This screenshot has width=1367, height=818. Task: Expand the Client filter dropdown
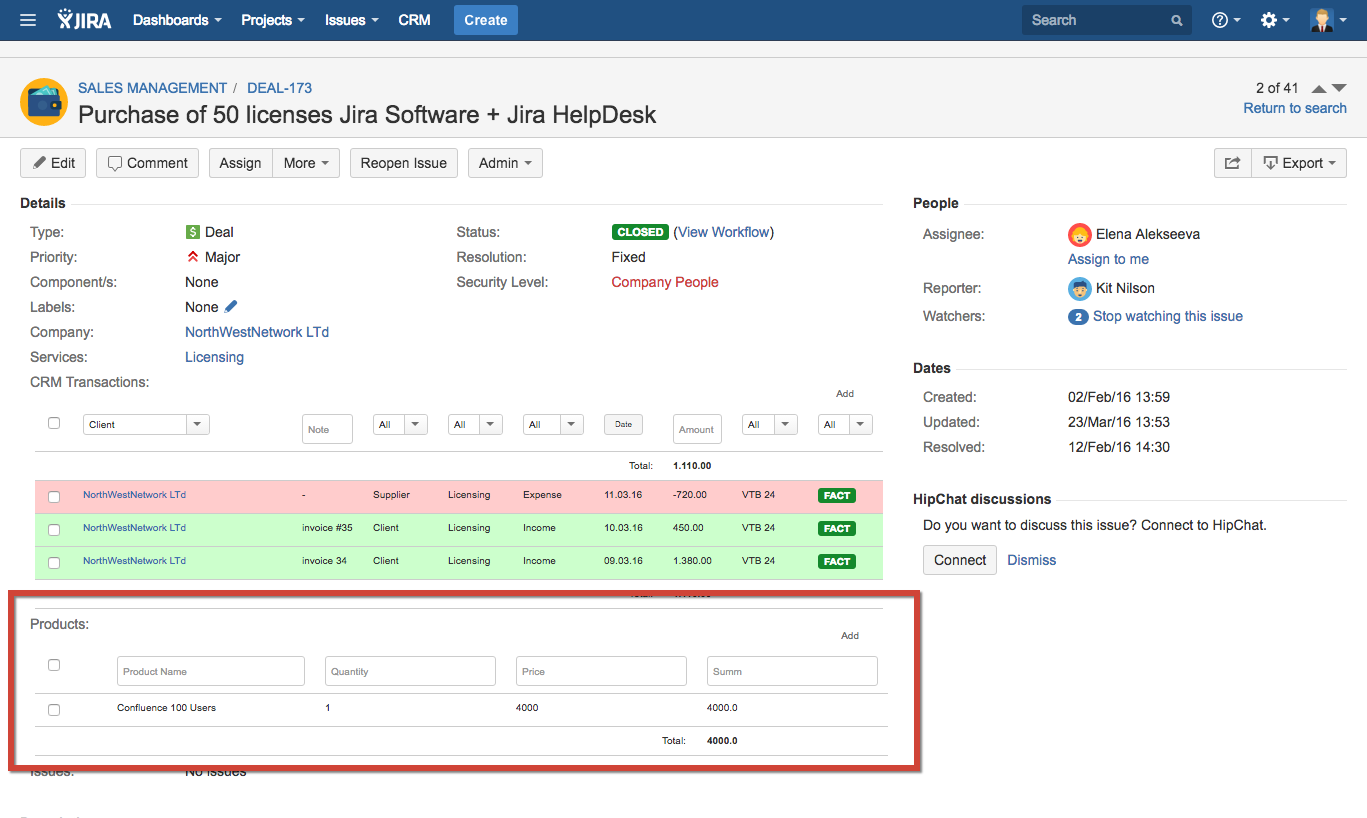click(x=197, y=424)
